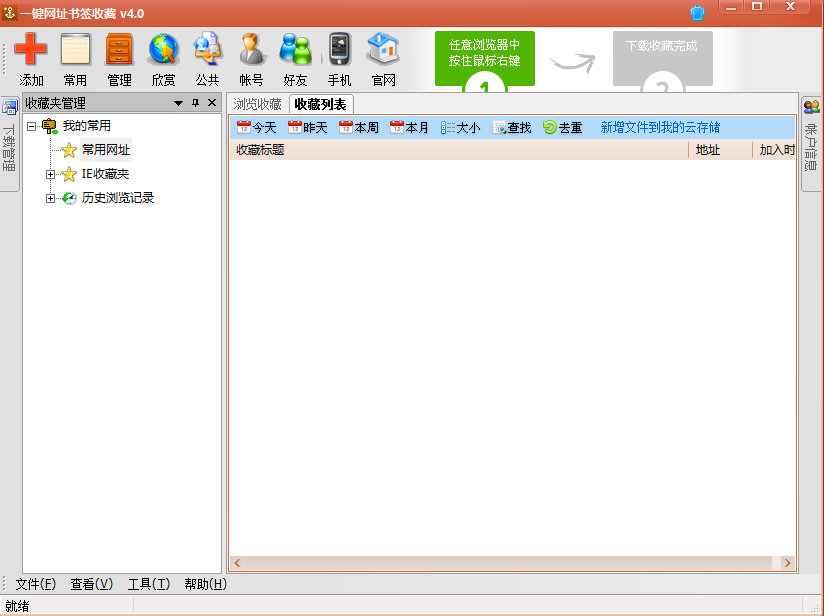
Task: Expand the 历史浏览记录 tree node
Action: pos(51,198)
